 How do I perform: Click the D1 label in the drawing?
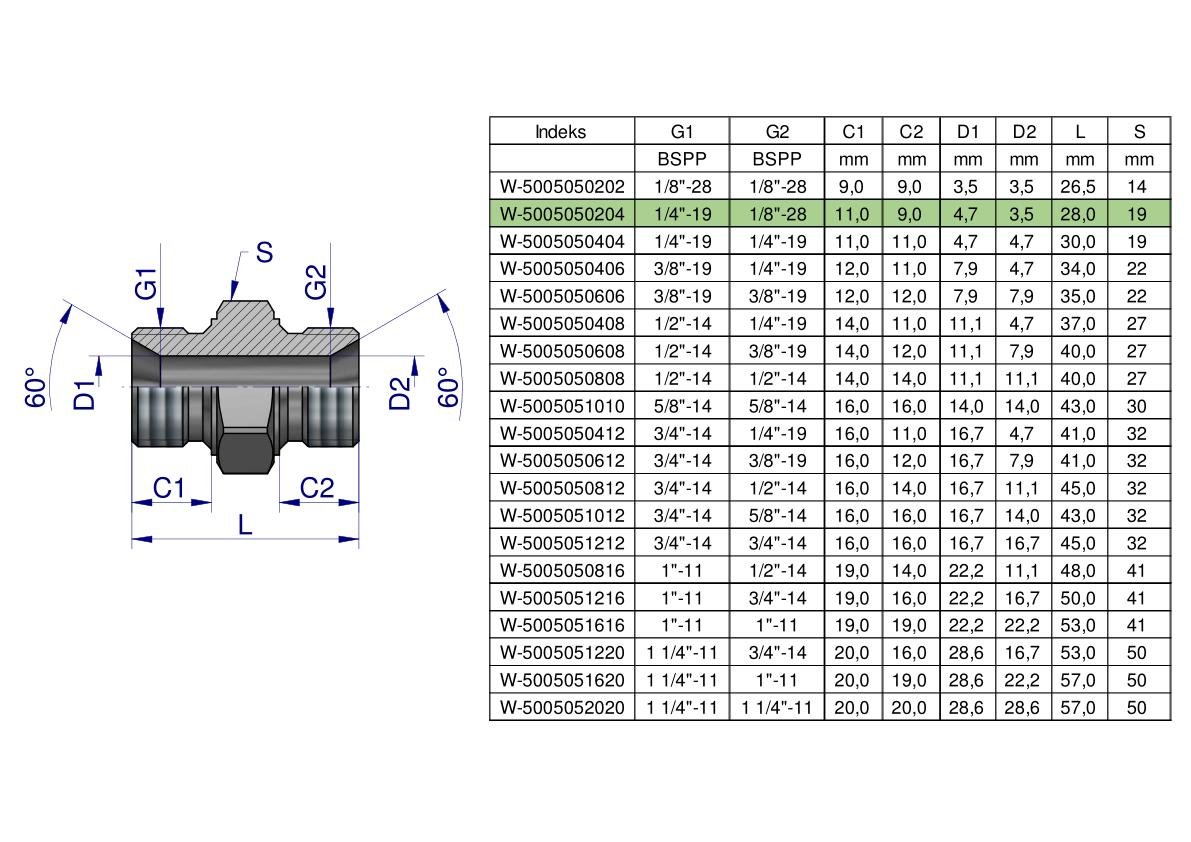pos(85,395)
